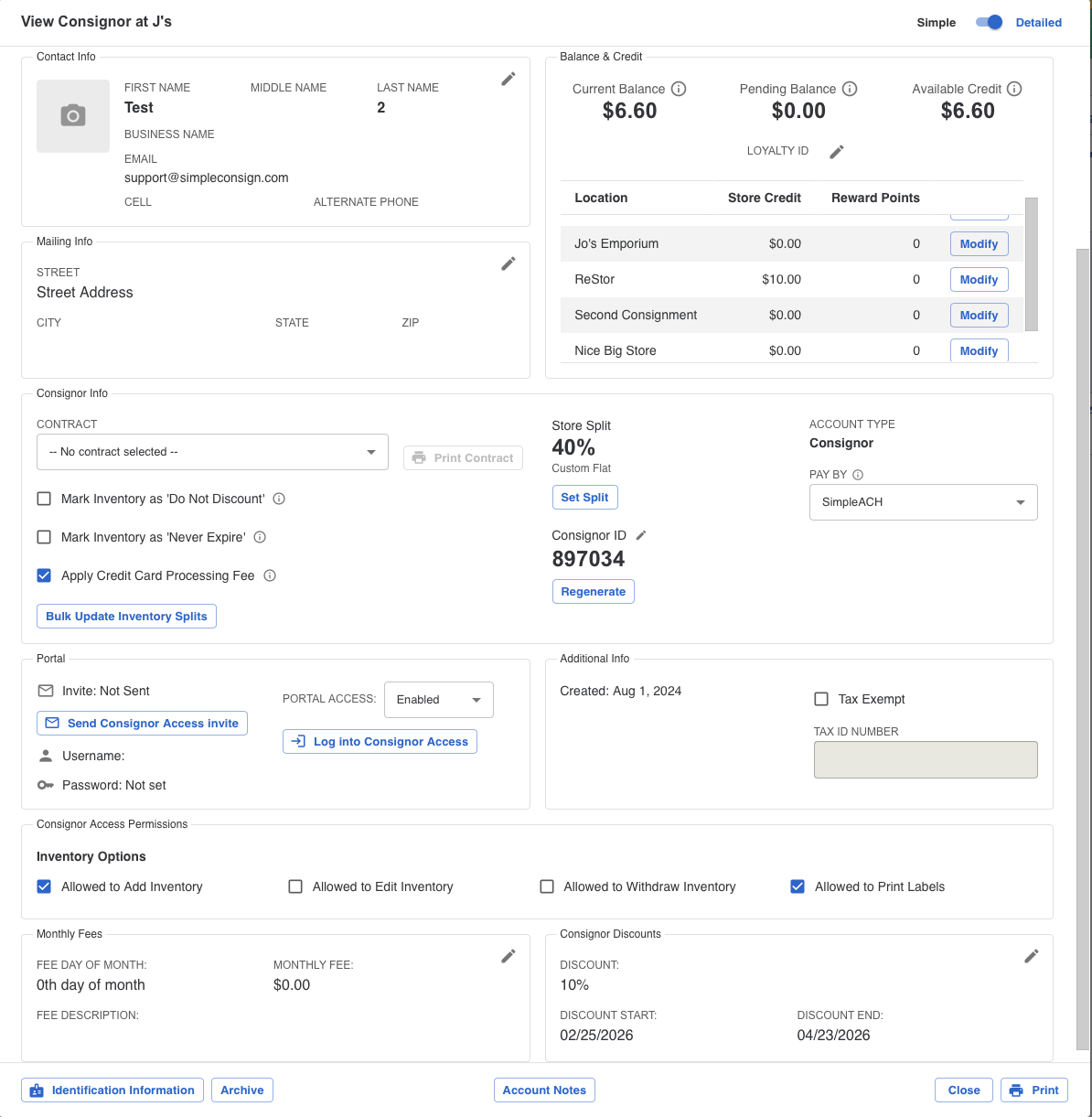Uncheck Allowed to Print Labels

[x=798, y=886]
